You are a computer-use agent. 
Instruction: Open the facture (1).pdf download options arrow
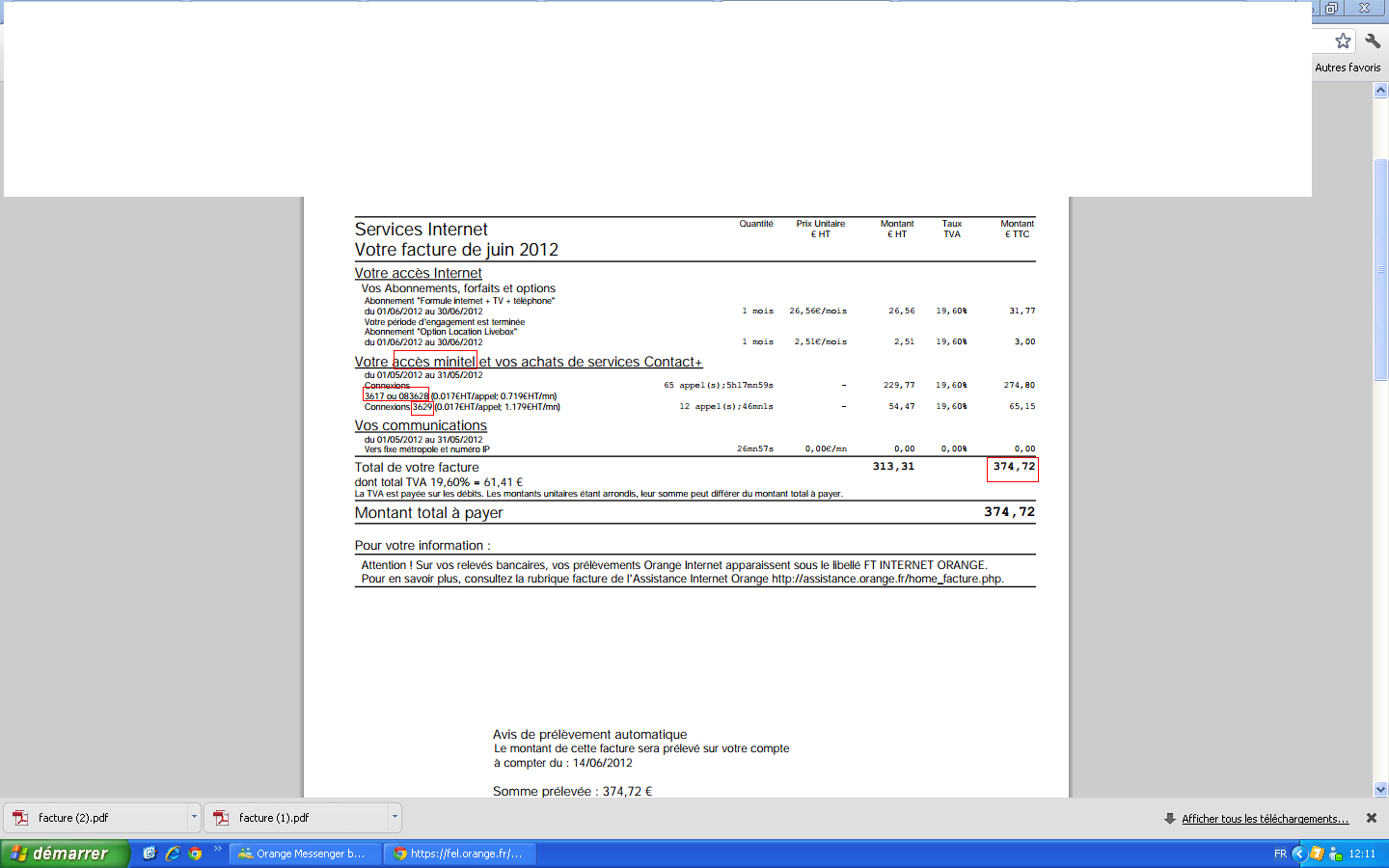(395, 817)
